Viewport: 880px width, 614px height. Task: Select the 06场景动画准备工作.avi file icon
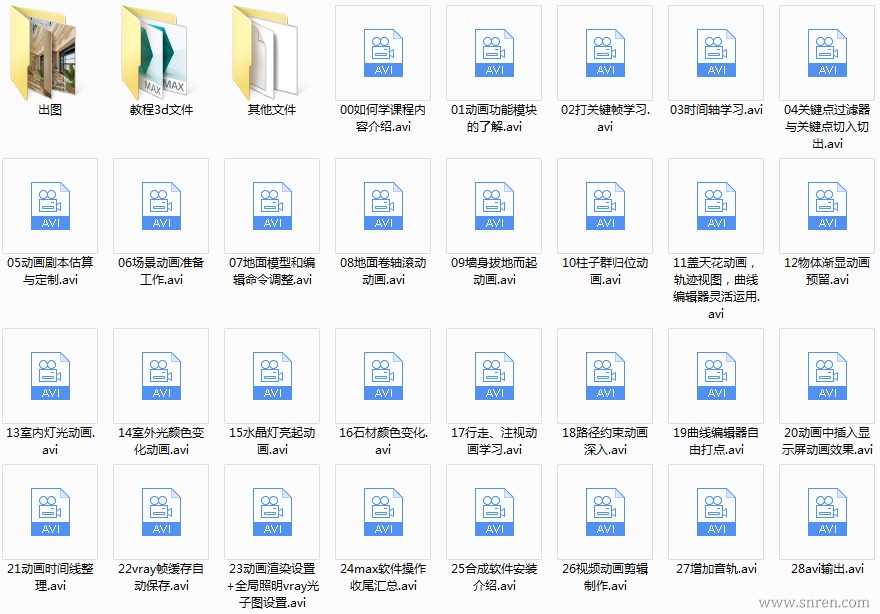point(161,205)
